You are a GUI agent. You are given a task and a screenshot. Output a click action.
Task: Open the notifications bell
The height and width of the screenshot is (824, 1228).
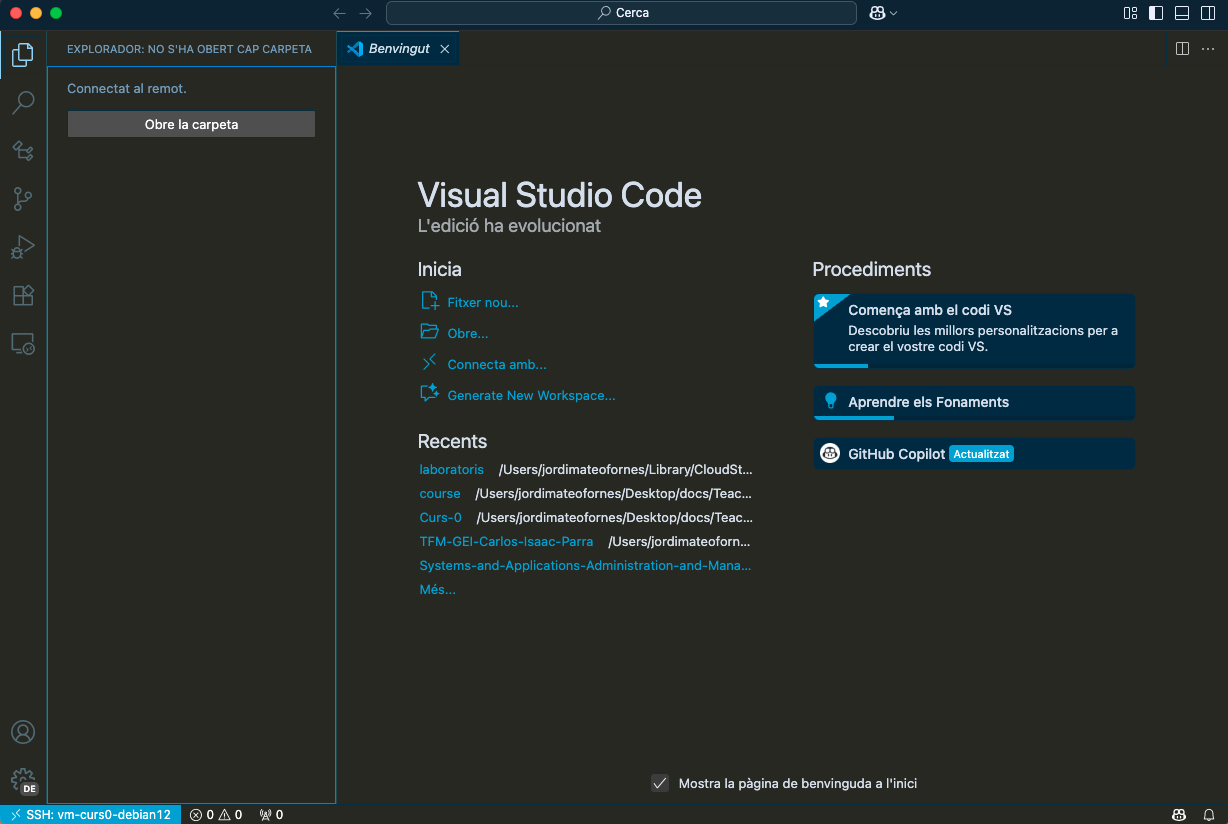point(1208,815)
